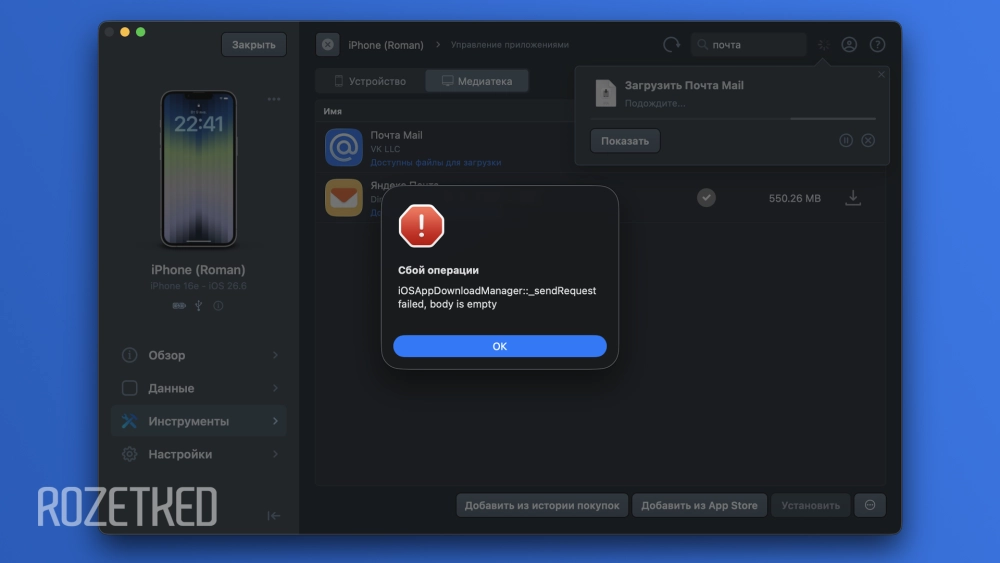
Task: Click the green zoom window button
Action: (x=141, y=32)
